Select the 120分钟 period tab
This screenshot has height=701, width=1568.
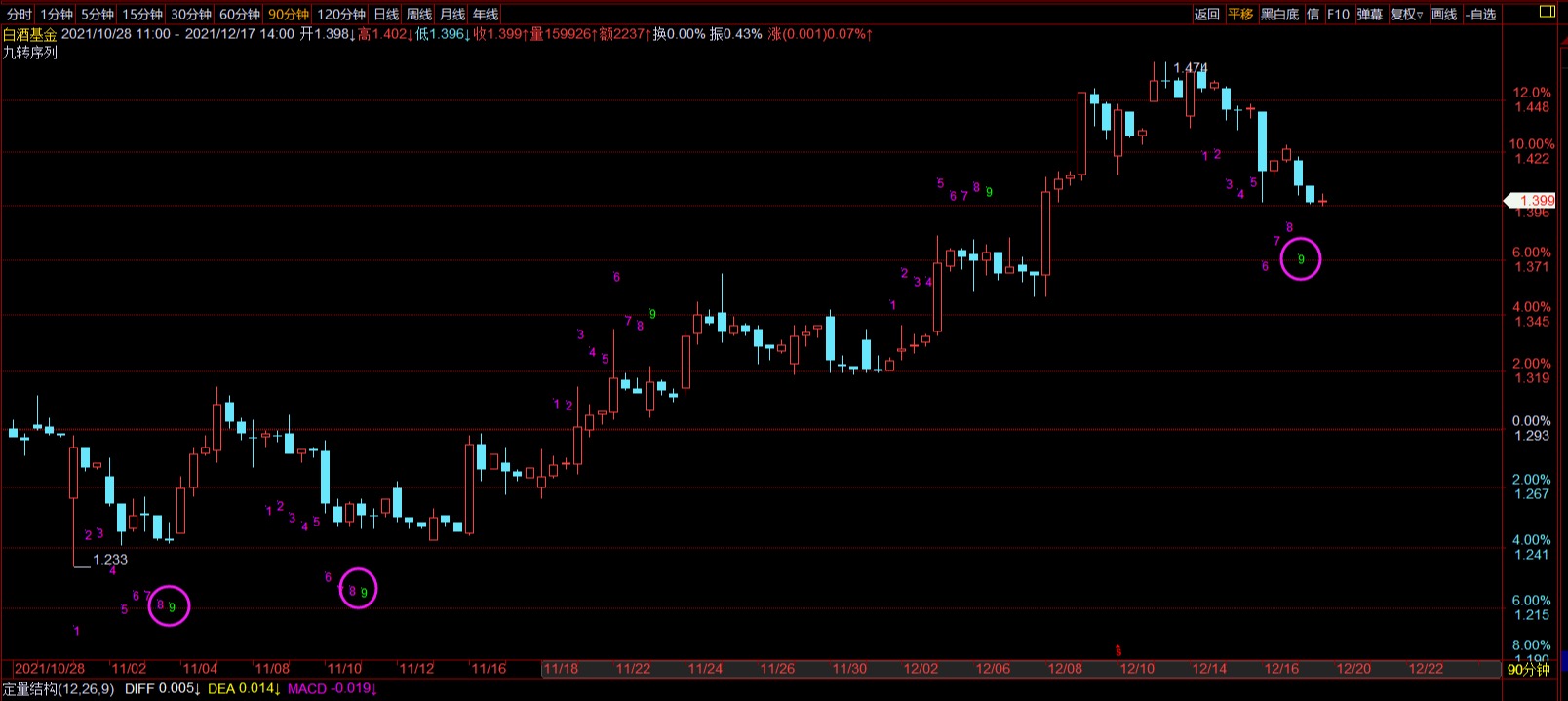click(341, 15)
